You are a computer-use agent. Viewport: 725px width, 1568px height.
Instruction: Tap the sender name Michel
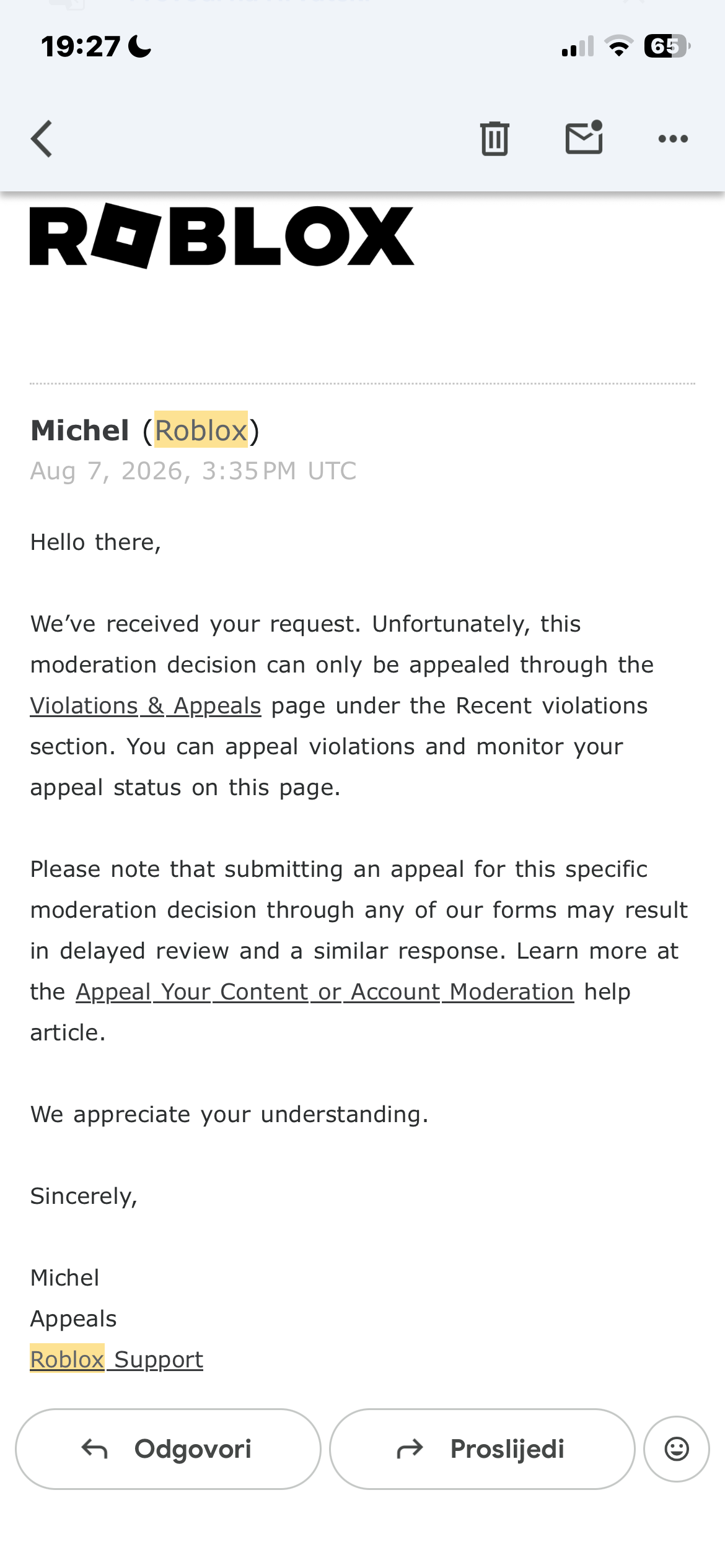80,430
